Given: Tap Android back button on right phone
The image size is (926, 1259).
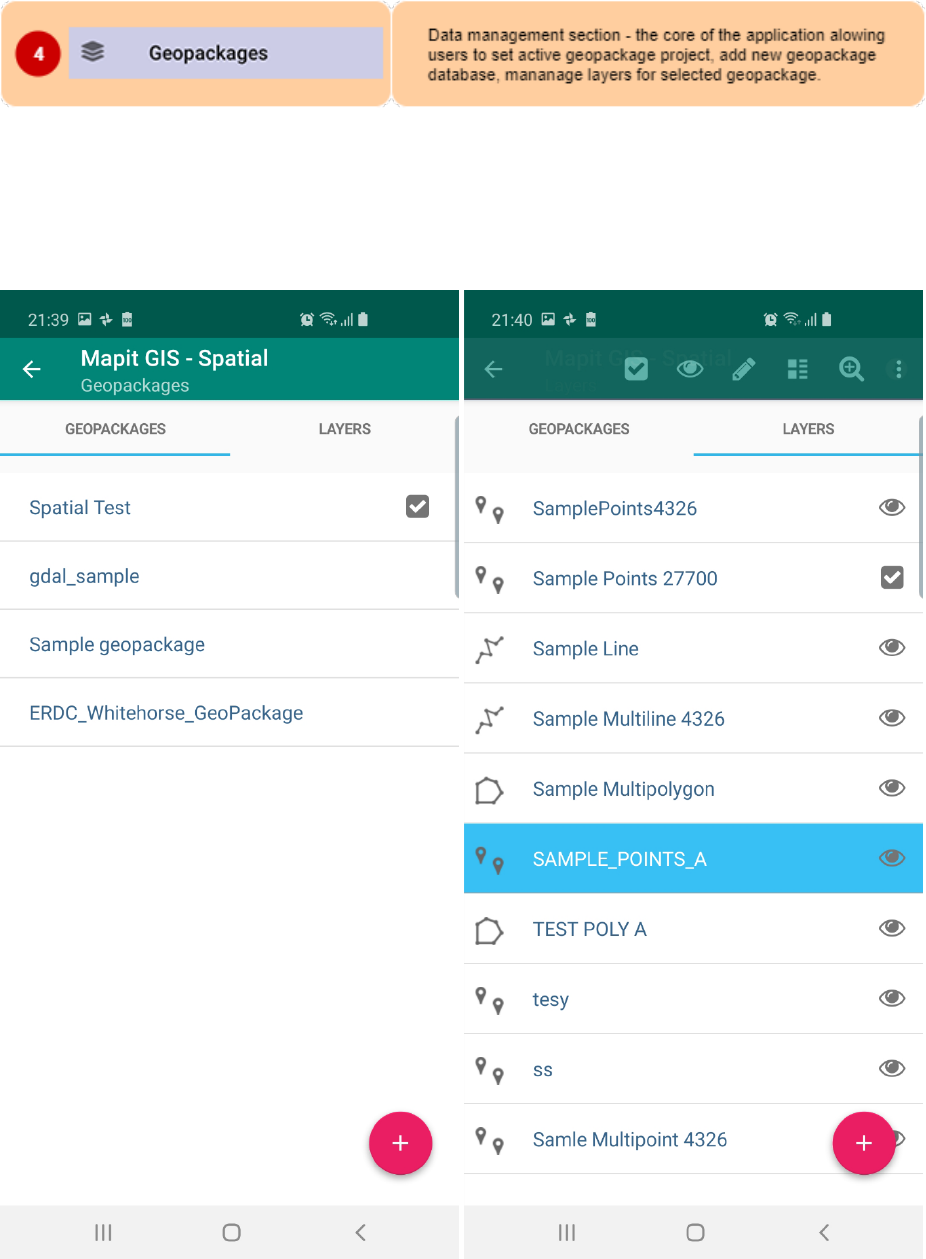Looking at the screenshot, I should (824, 1233).
